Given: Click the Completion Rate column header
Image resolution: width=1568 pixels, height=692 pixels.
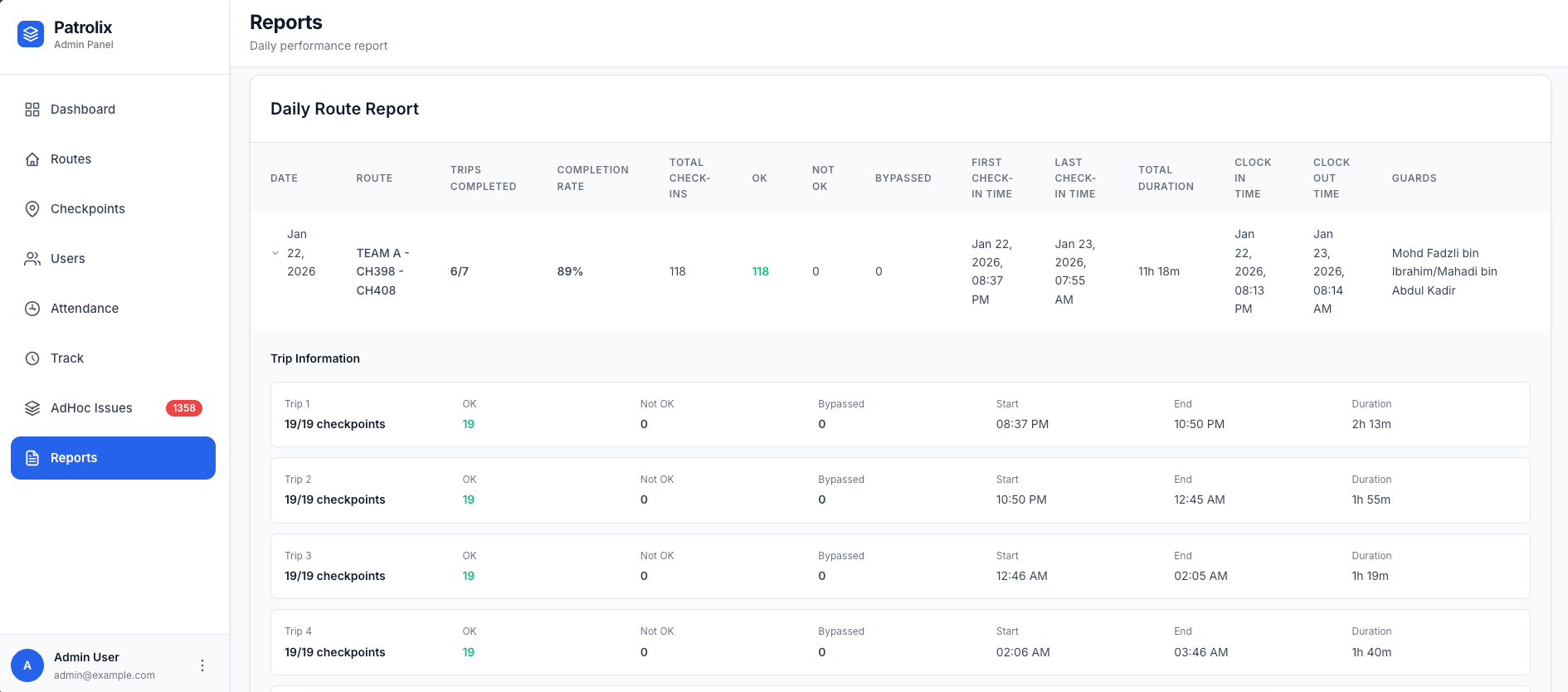Looking at the screenshot, I should pyautogui.click(x=592, y=178).
